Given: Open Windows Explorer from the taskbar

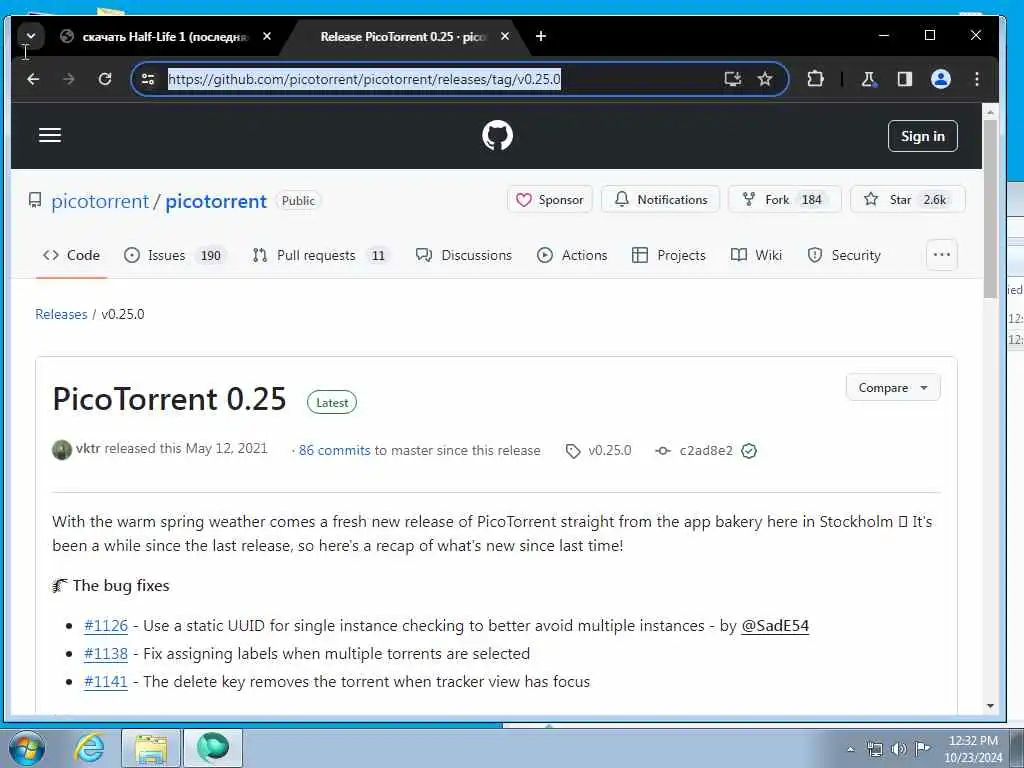Looking at the screenshot, I should [x=151, y=748].
